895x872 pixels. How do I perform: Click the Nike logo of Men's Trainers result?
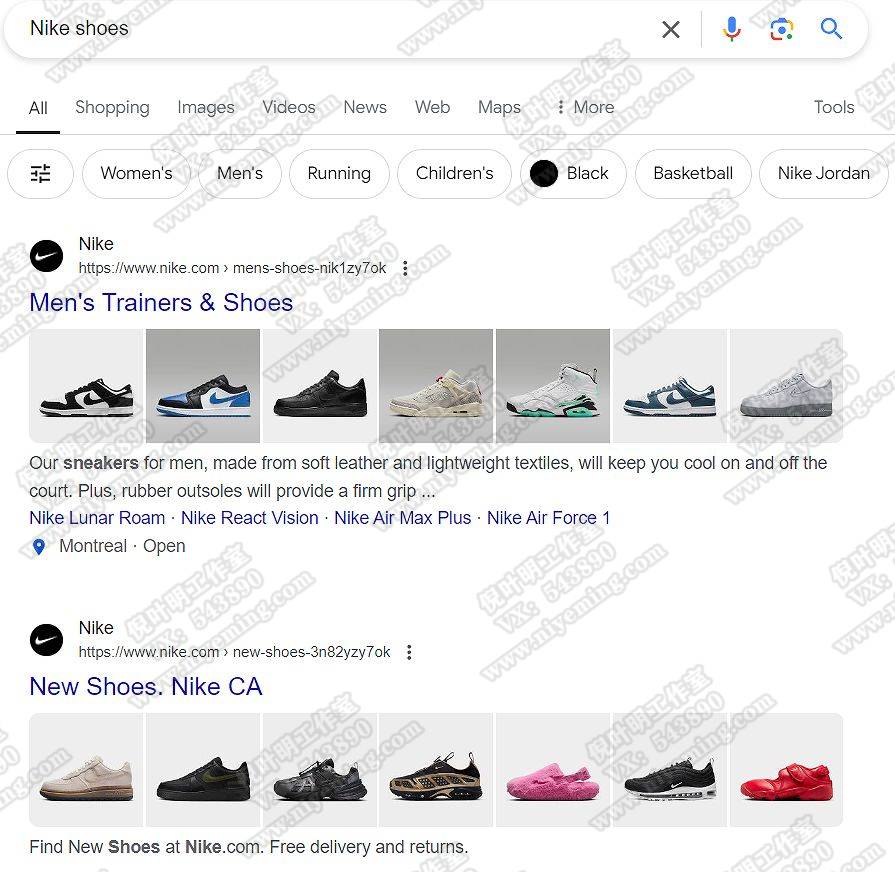coord(46,256)
